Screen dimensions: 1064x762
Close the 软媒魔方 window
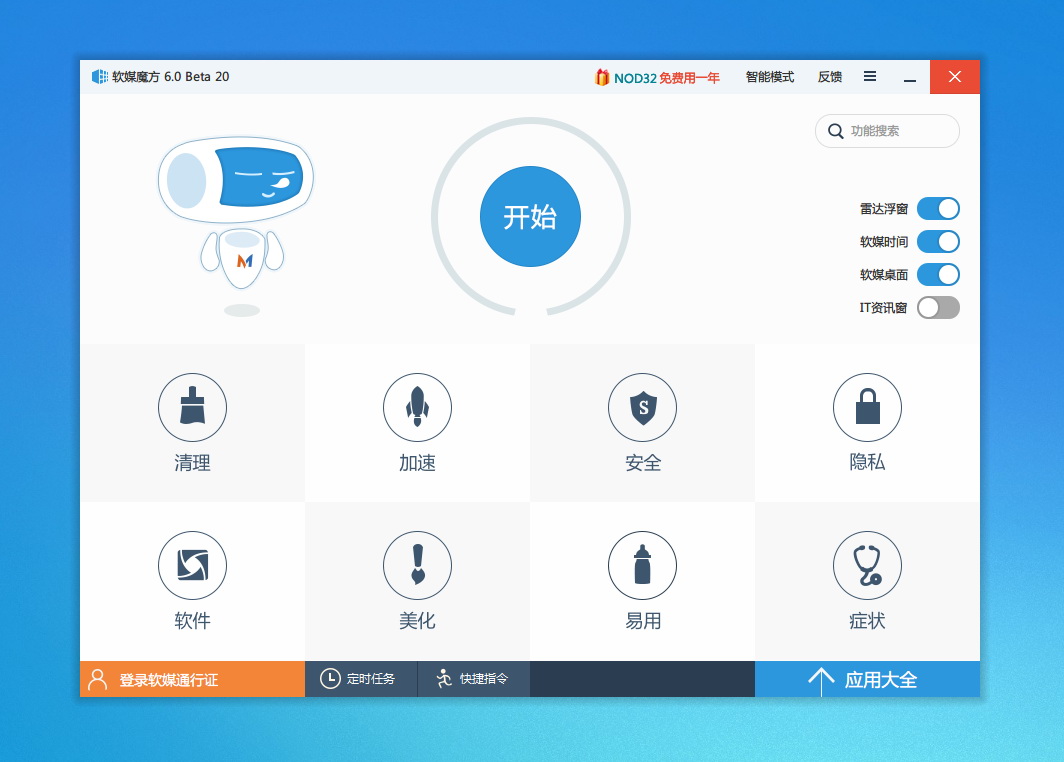point(955,77)
